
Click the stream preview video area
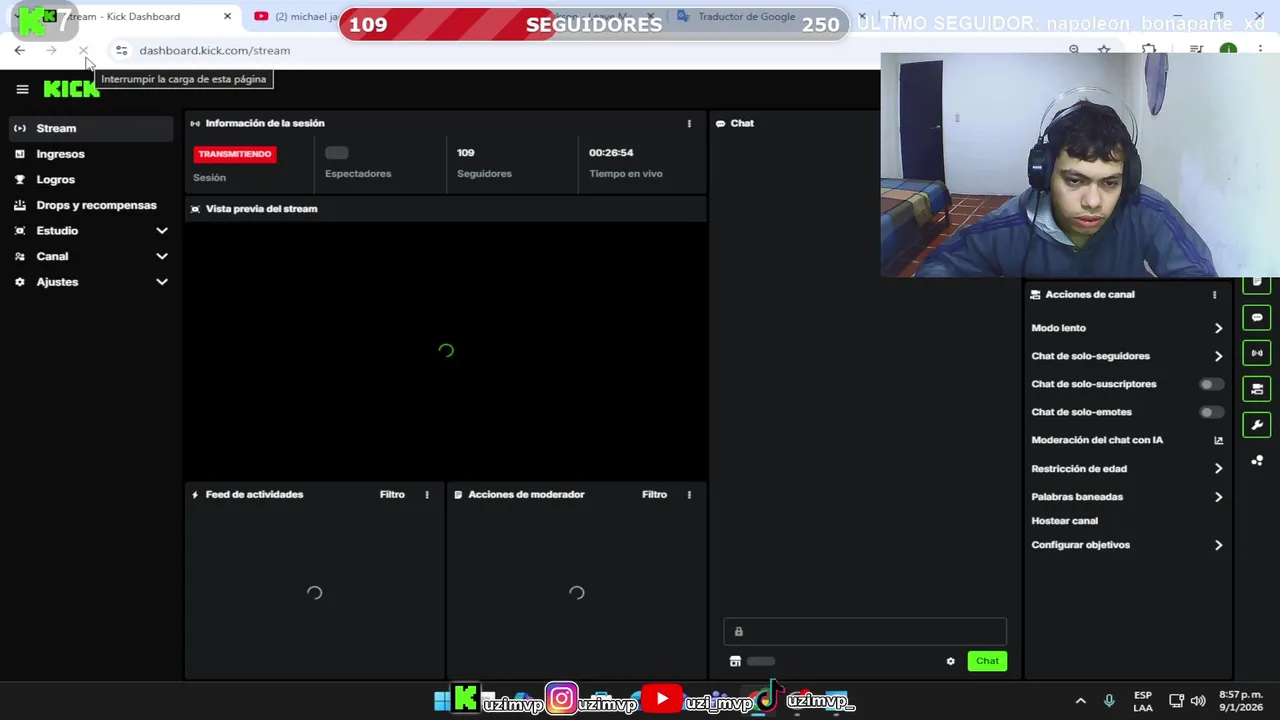tap(446, 350)
